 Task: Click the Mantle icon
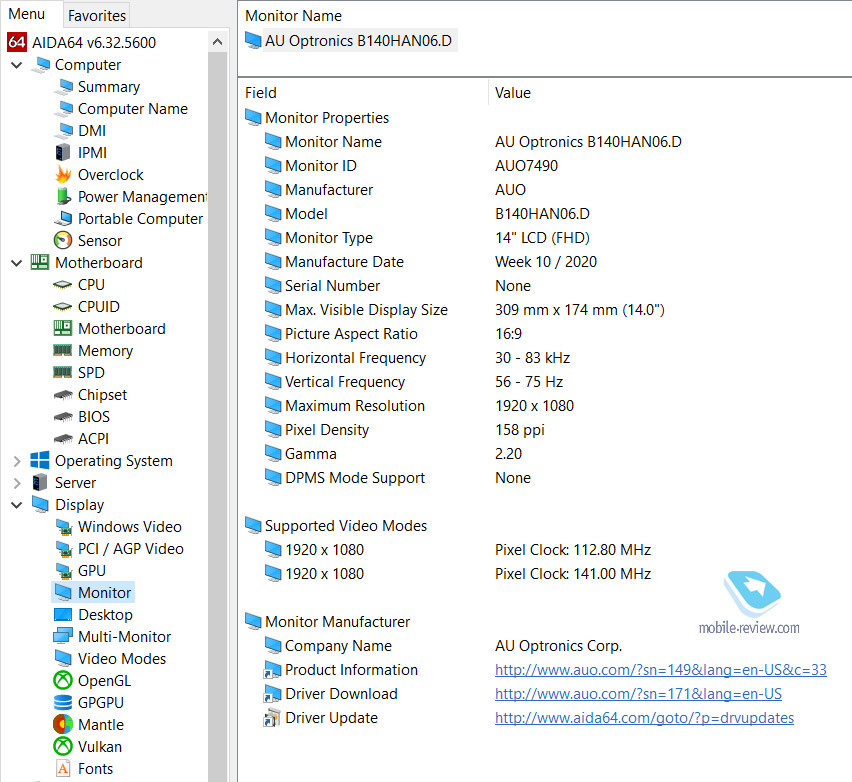63,724
